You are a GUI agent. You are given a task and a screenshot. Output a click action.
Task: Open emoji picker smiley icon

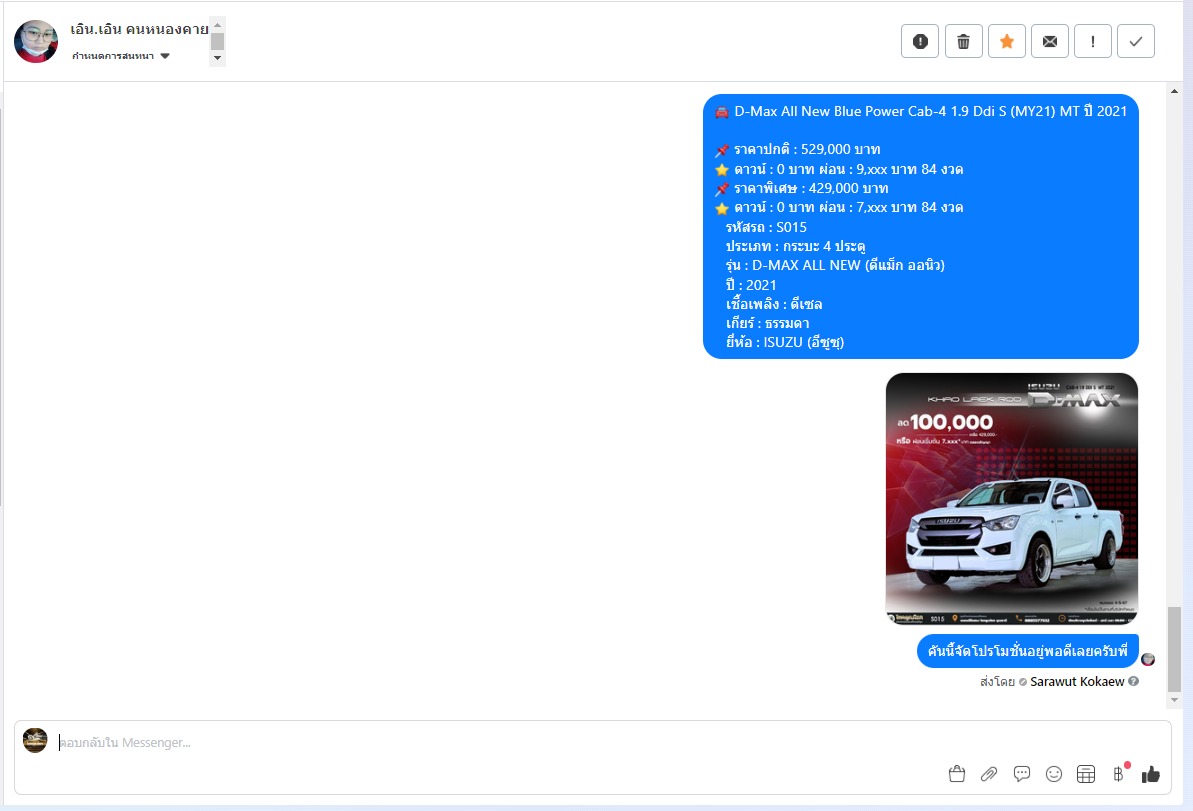pos(1054,774)
